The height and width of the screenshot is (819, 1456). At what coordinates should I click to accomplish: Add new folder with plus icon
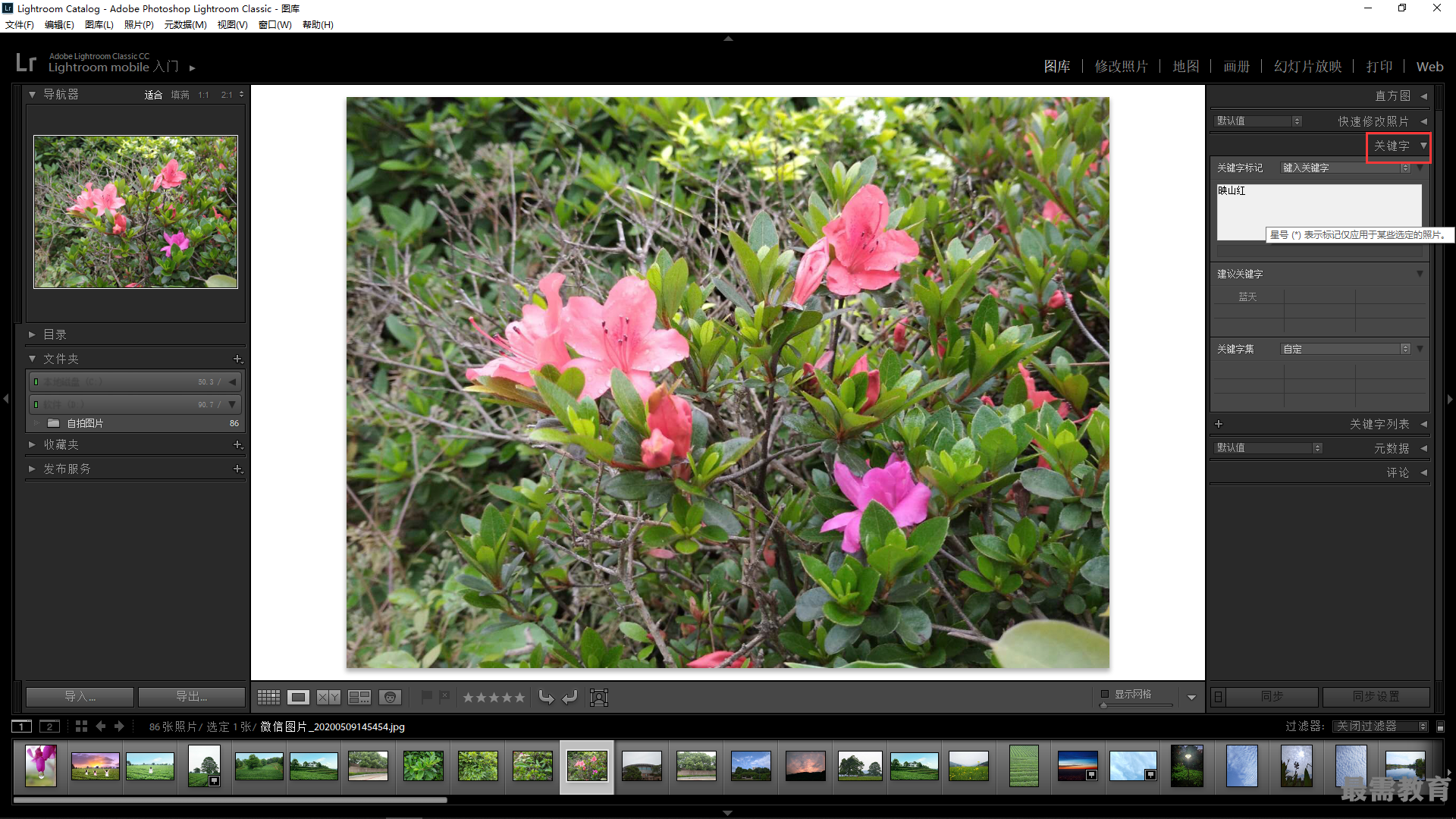[237, 359]
